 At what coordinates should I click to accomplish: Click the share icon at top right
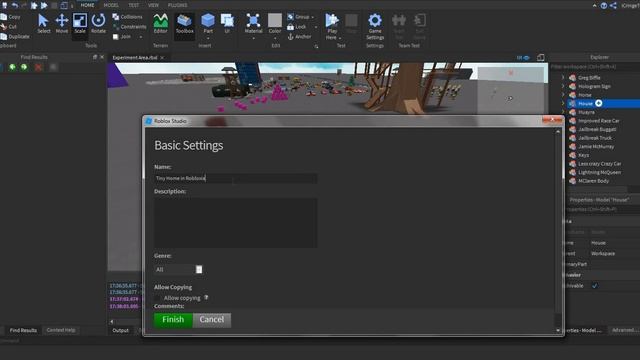[613, 5]
